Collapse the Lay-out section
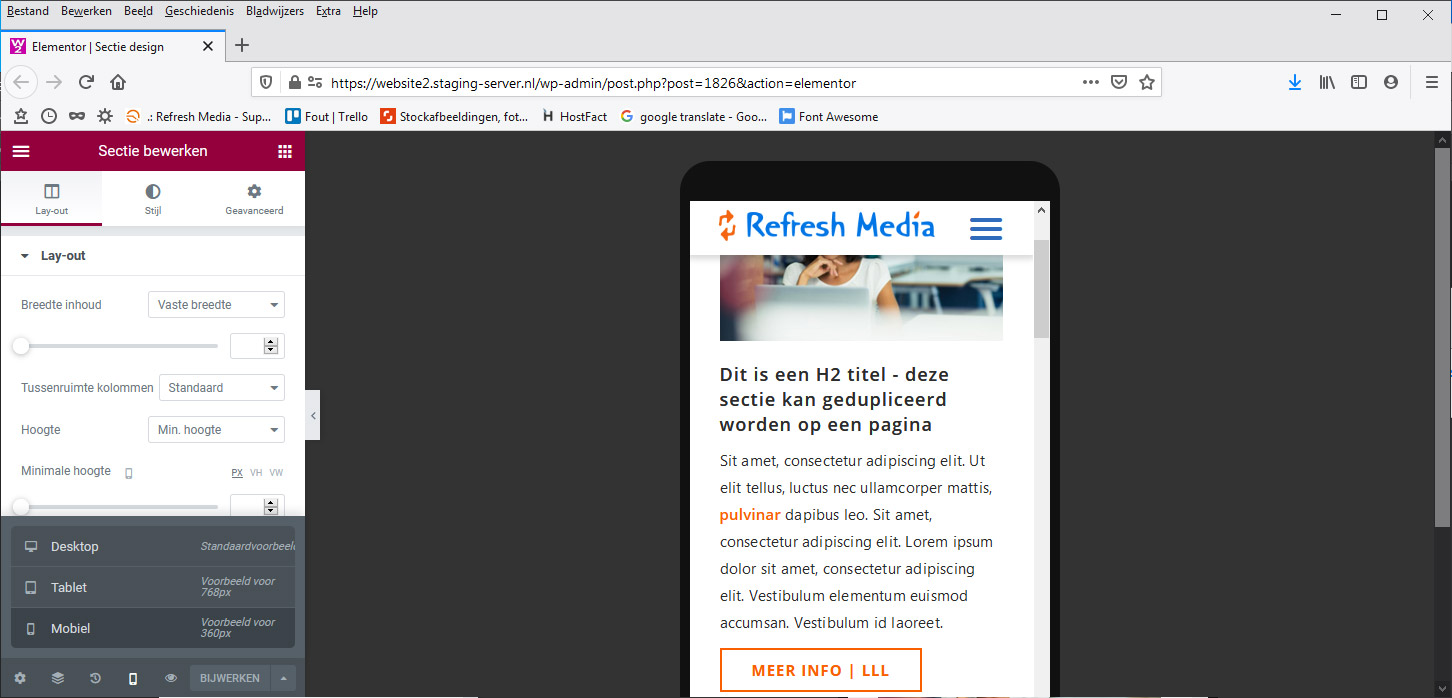This screenshot has height=698, width=1452. 25,256
